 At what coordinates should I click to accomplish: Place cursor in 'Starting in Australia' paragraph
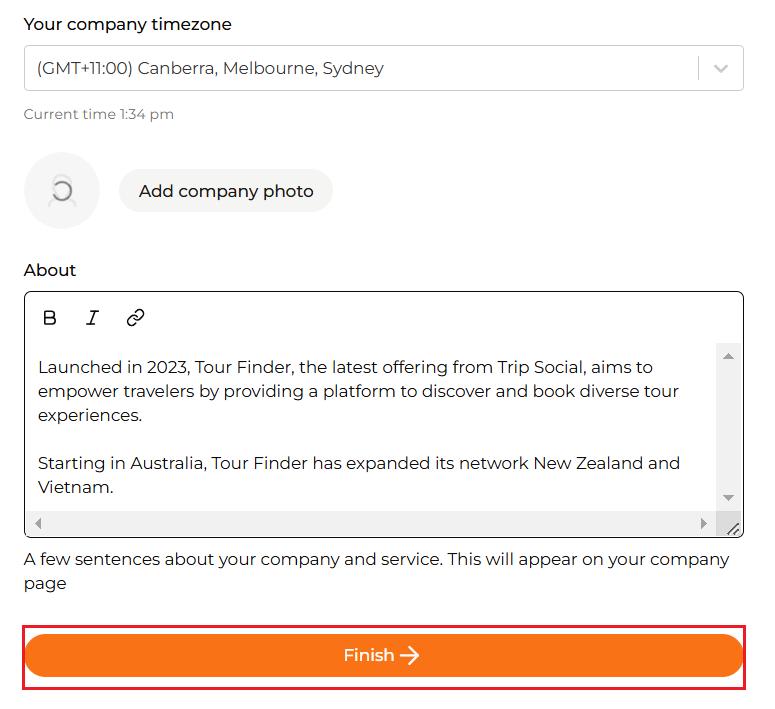359,475
